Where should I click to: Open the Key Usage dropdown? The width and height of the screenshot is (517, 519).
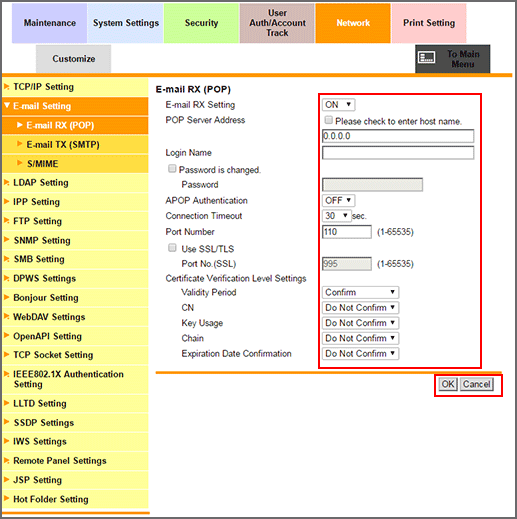click(x=360, y=323)
